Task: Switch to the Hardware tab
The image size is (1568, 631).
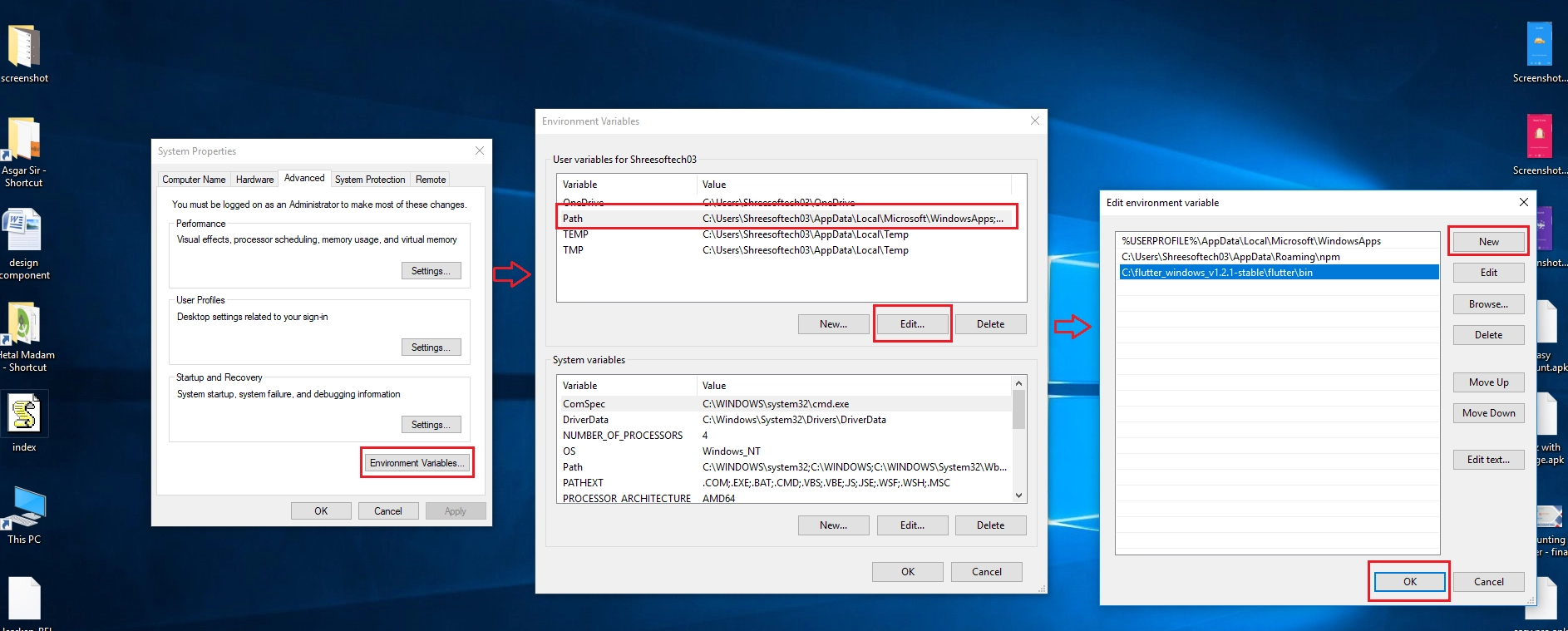Action: [x=254, y=180]
